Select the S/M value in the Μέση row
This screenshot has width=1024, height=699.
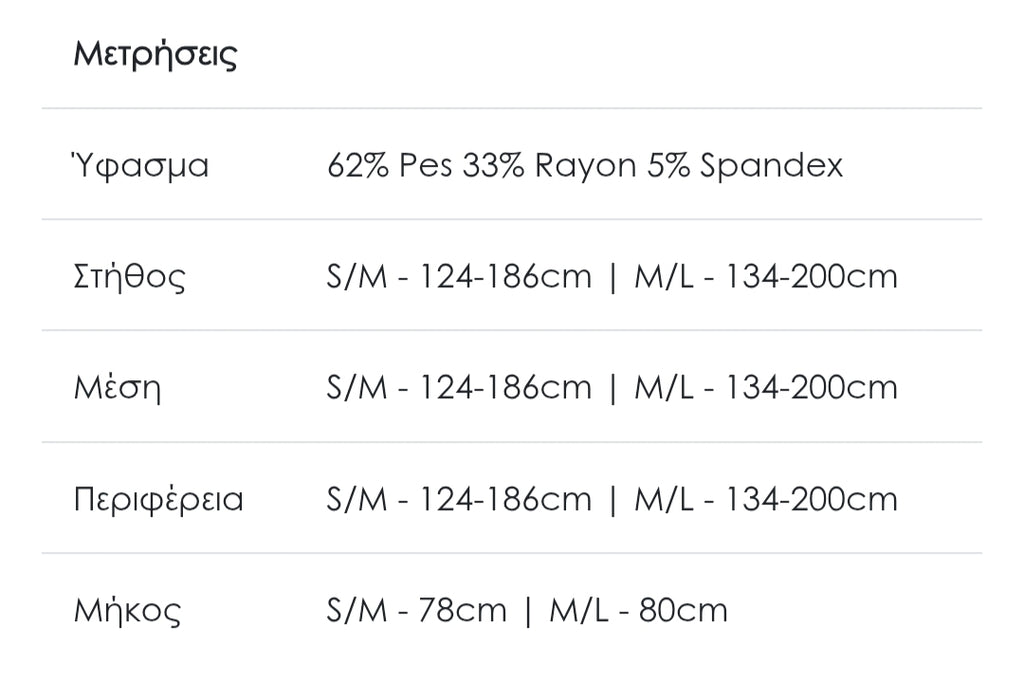[x=459, y=387]
